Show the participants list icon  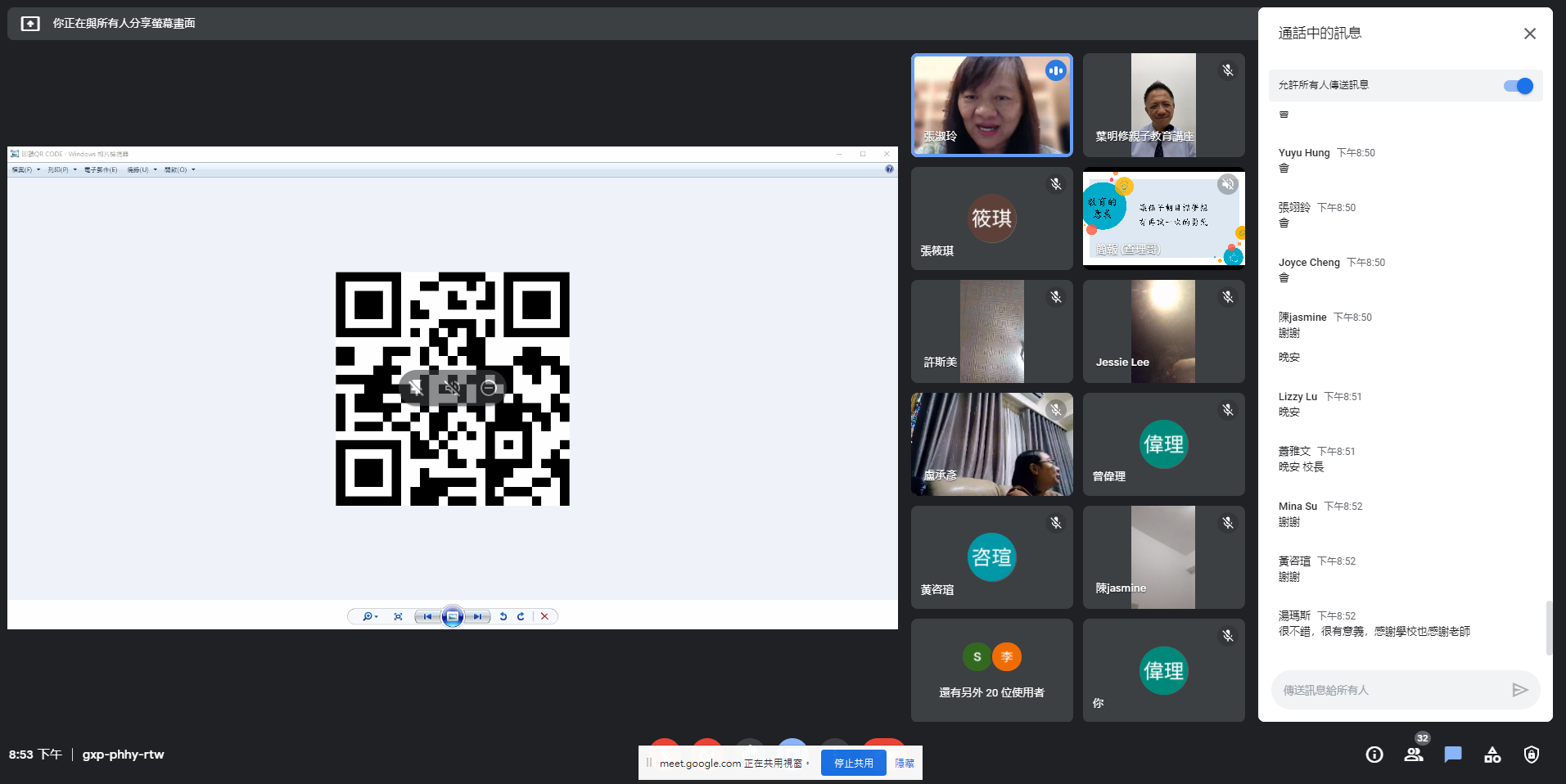[x=1414, y=755]
